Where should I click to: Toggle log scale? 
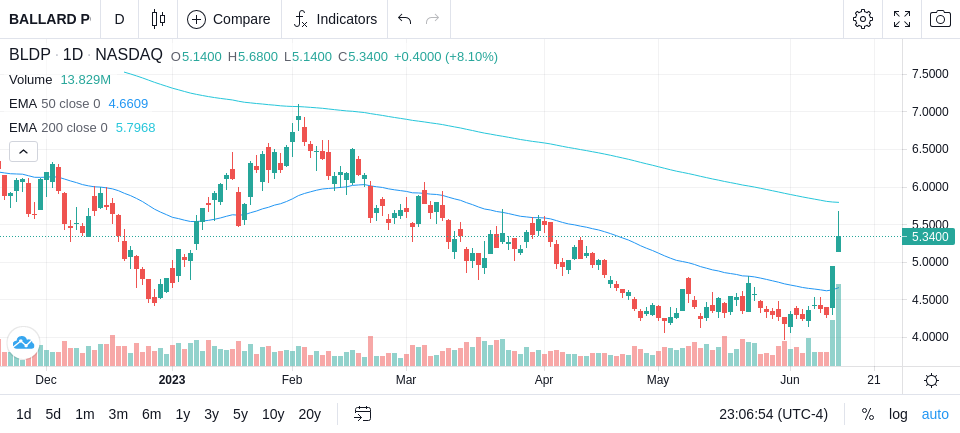tap(898, 415)
